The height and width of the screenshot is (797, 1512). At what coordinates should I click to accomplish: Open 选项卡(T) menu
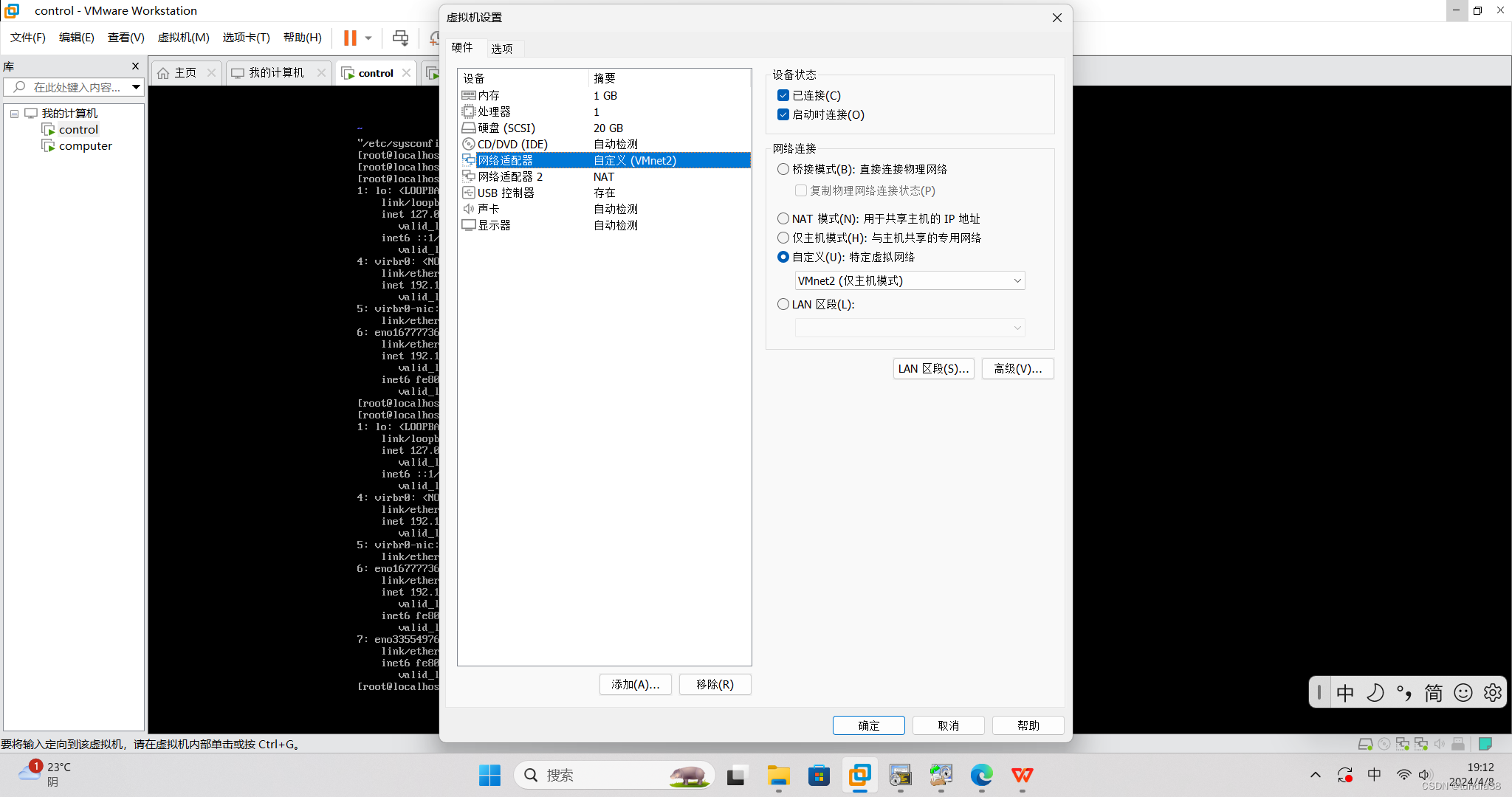tap(247, 38)
